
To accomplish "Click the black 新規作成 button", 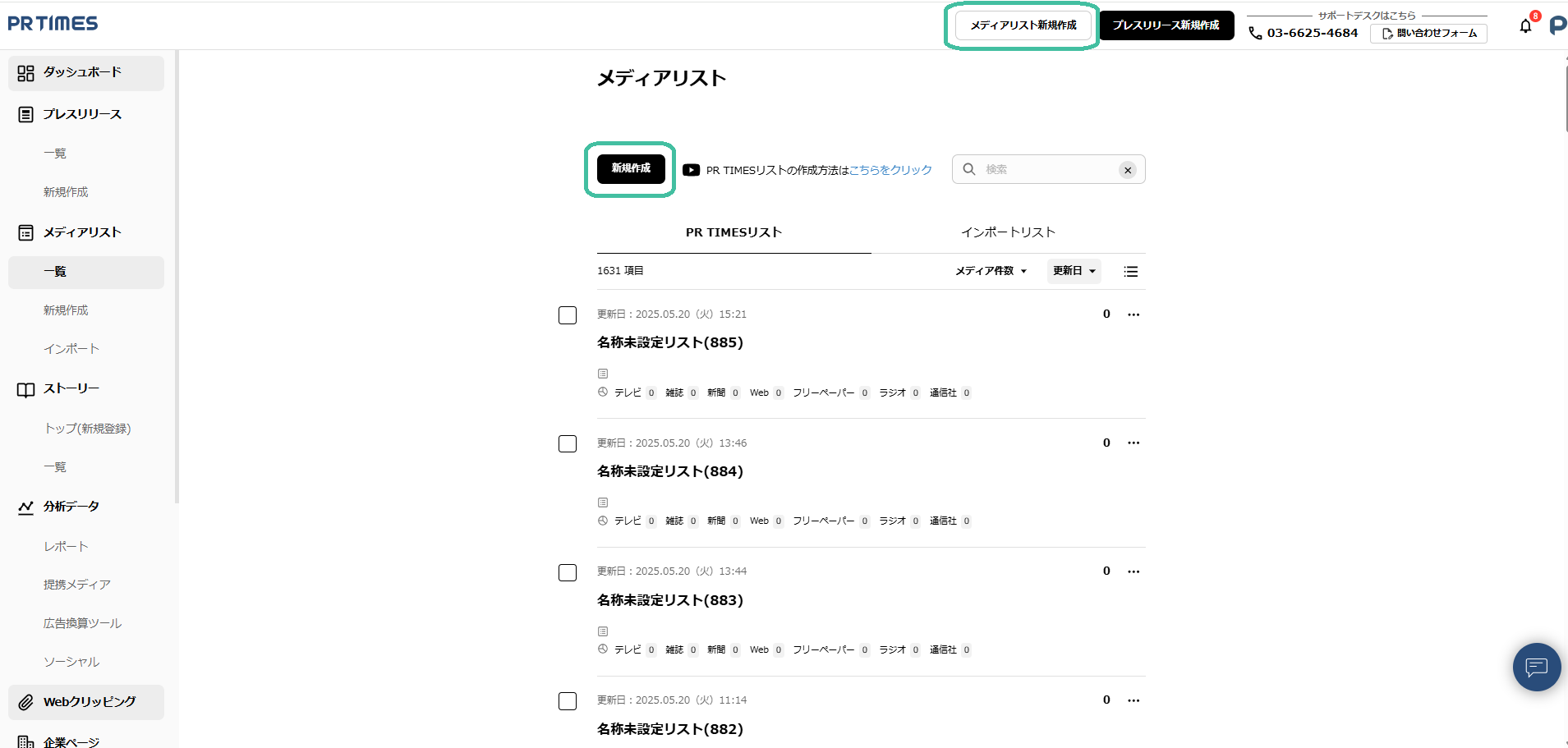I will (x=631, y=168).
